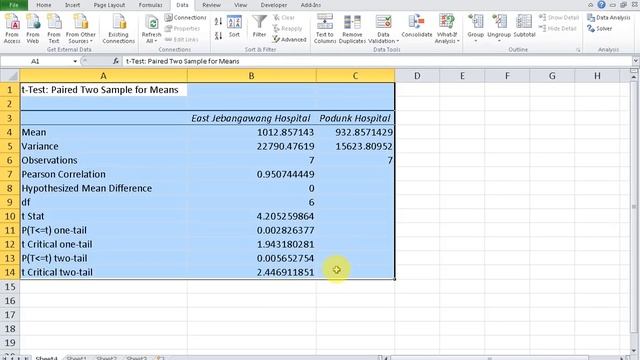Switch to Formulas tab
The height and width of the screenshot is (360, 640).
pyautogui.click(x=150, y=5)
